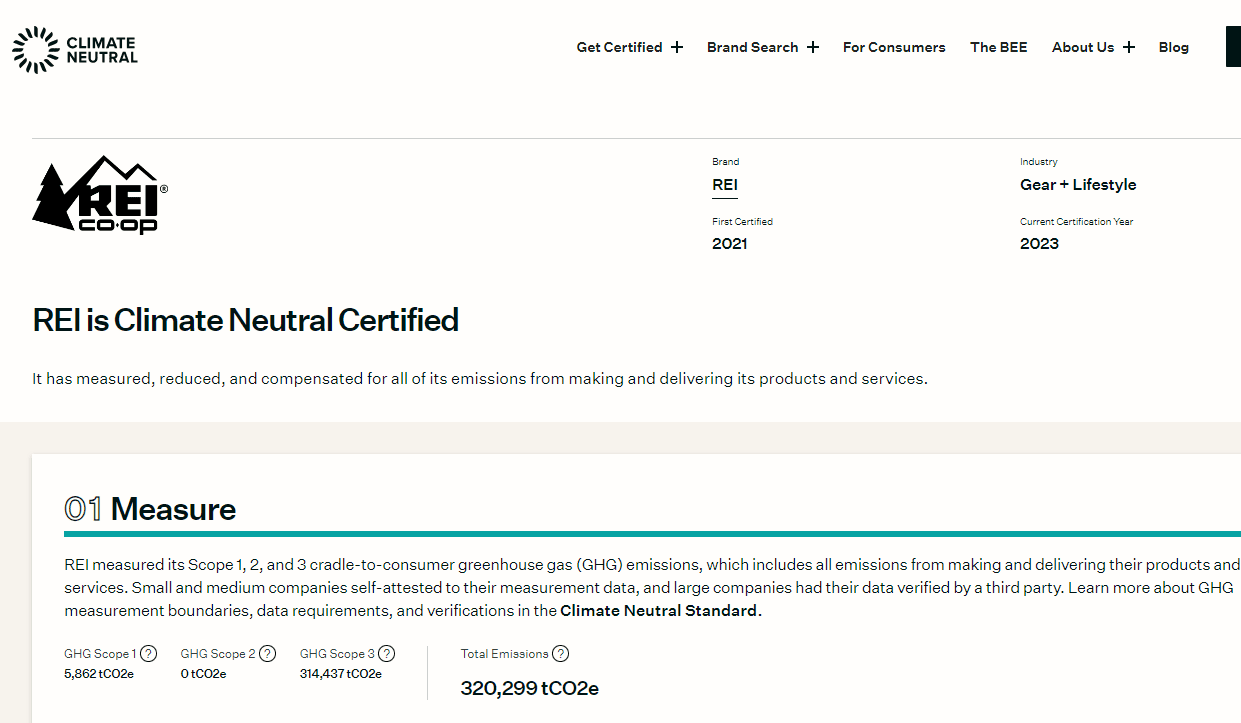Click the 01 Measure section heading
Viewport: 1241px width, 723px height.
150,509
